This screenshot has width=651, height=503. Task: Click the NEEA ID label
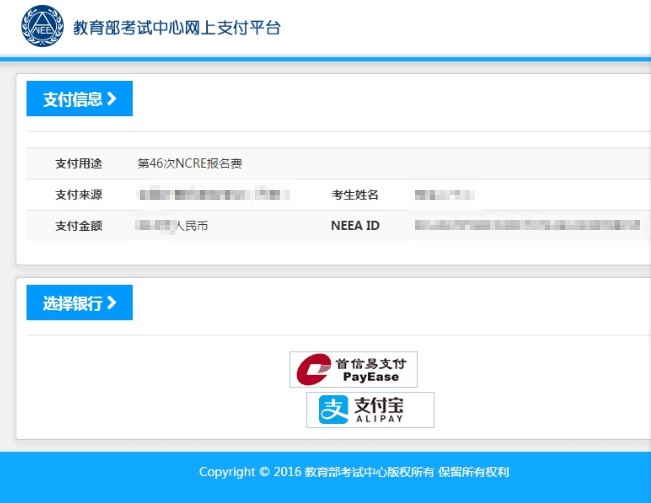click(355, 225)
